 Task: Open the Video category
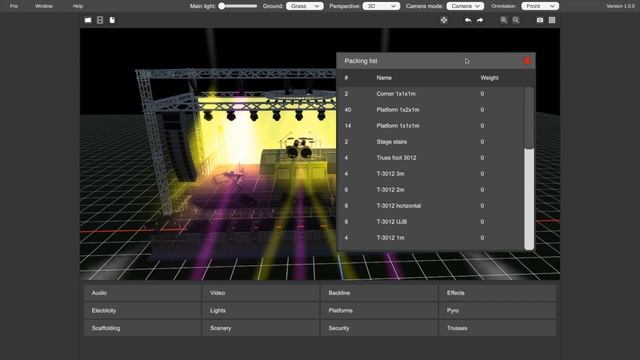(x=261, y=293)
